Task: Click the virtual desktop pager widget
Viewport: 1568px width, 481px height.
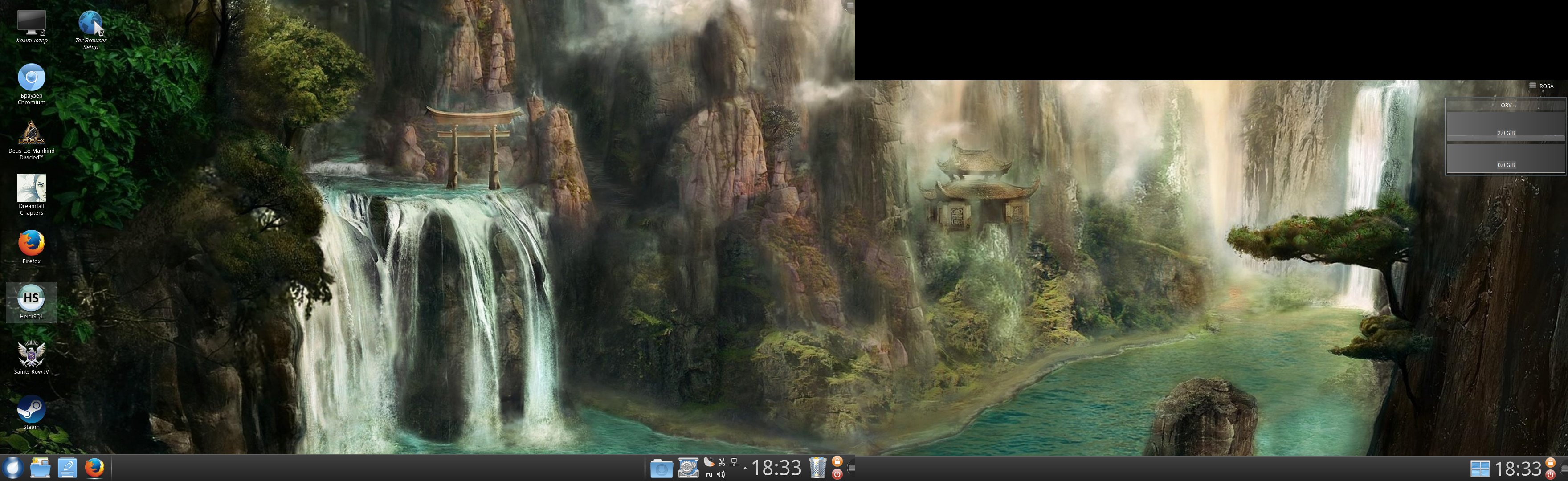Action: click(1480, 468)
